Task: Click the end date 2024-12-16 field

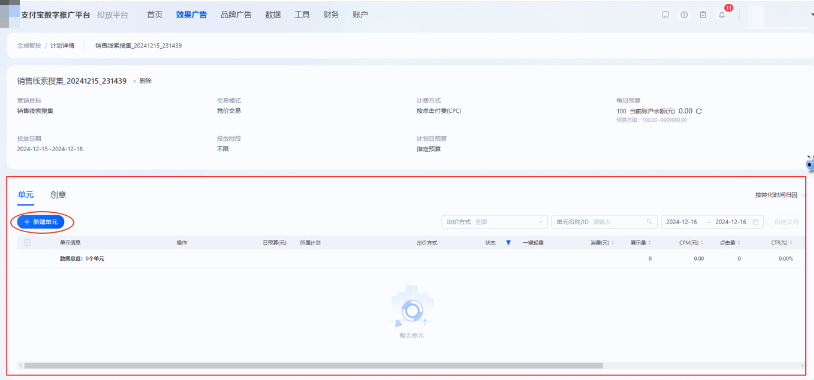Action: click(x=731, y=222)
